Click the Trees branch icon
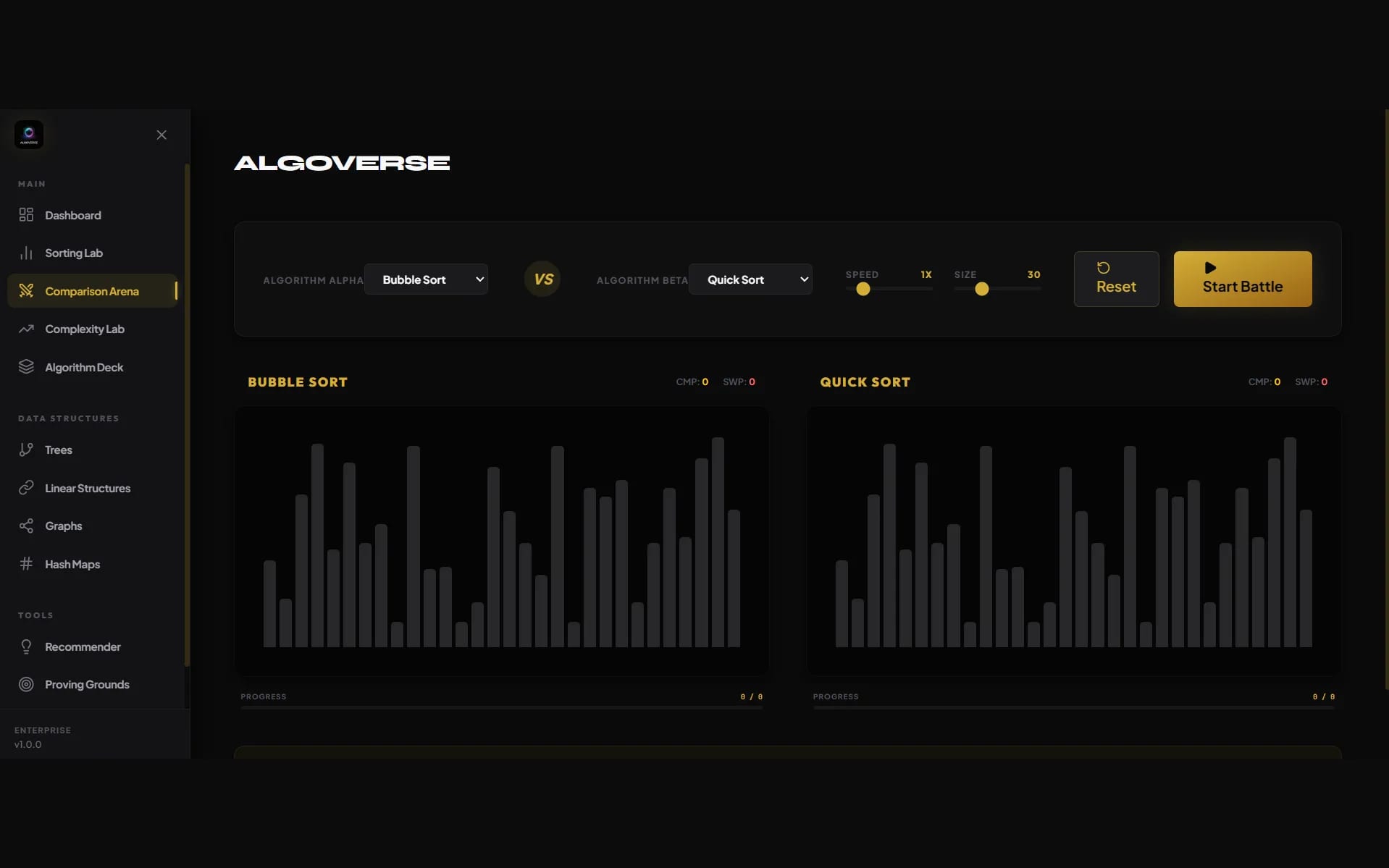 26,450
